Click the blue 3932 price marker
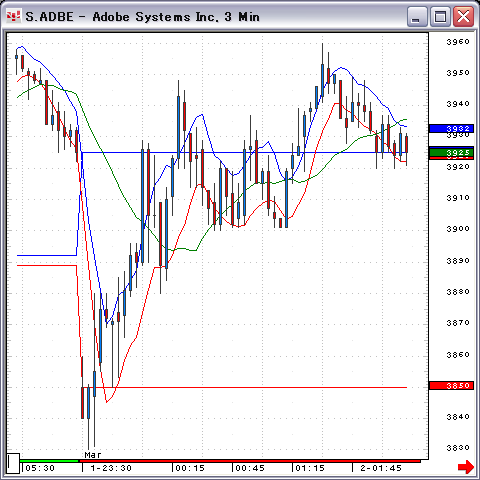480x480 pixels. [451, 128]
